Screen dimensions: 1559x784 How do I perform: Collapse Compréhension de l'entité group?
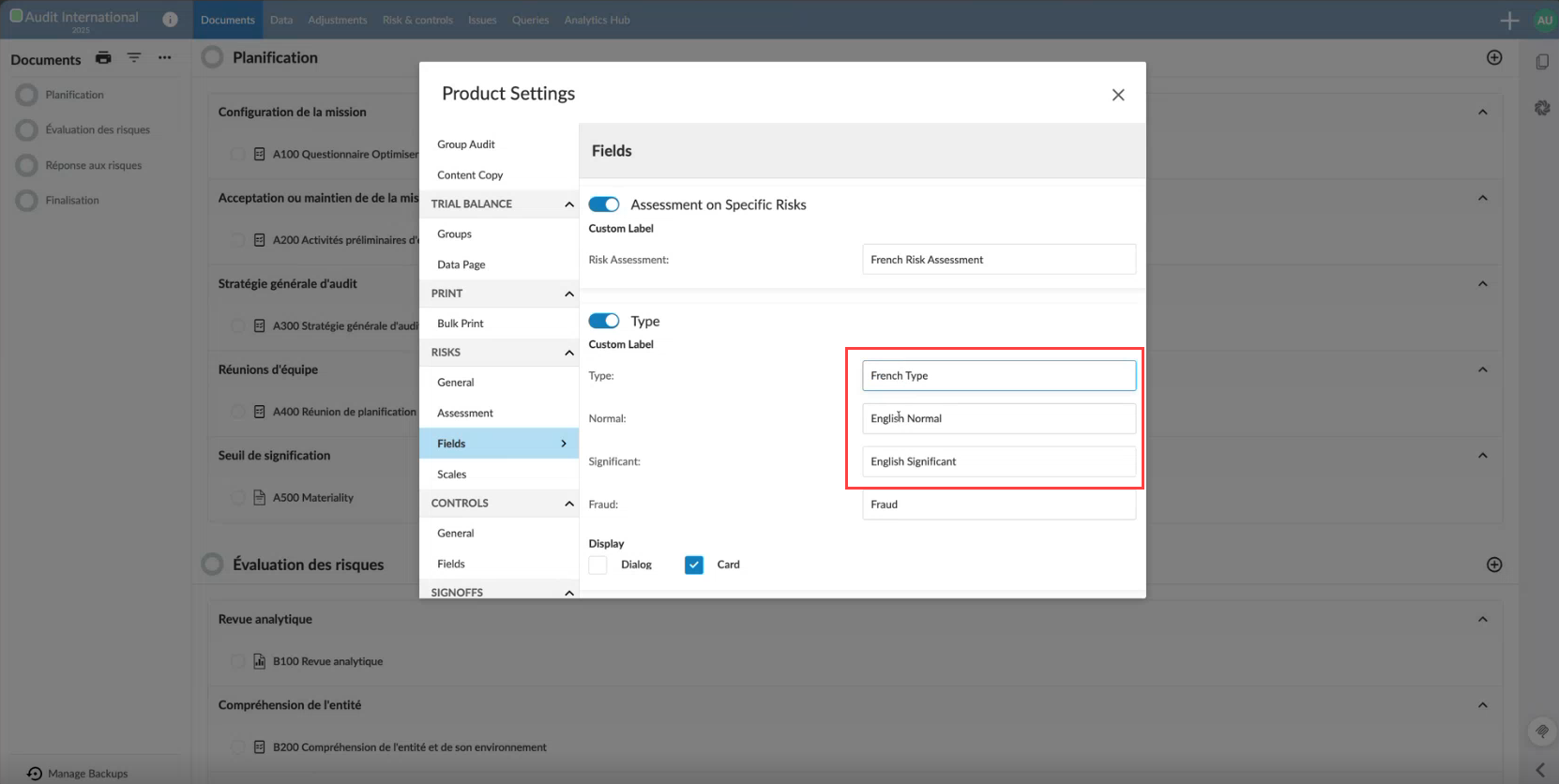click(x=1483, y=705)
